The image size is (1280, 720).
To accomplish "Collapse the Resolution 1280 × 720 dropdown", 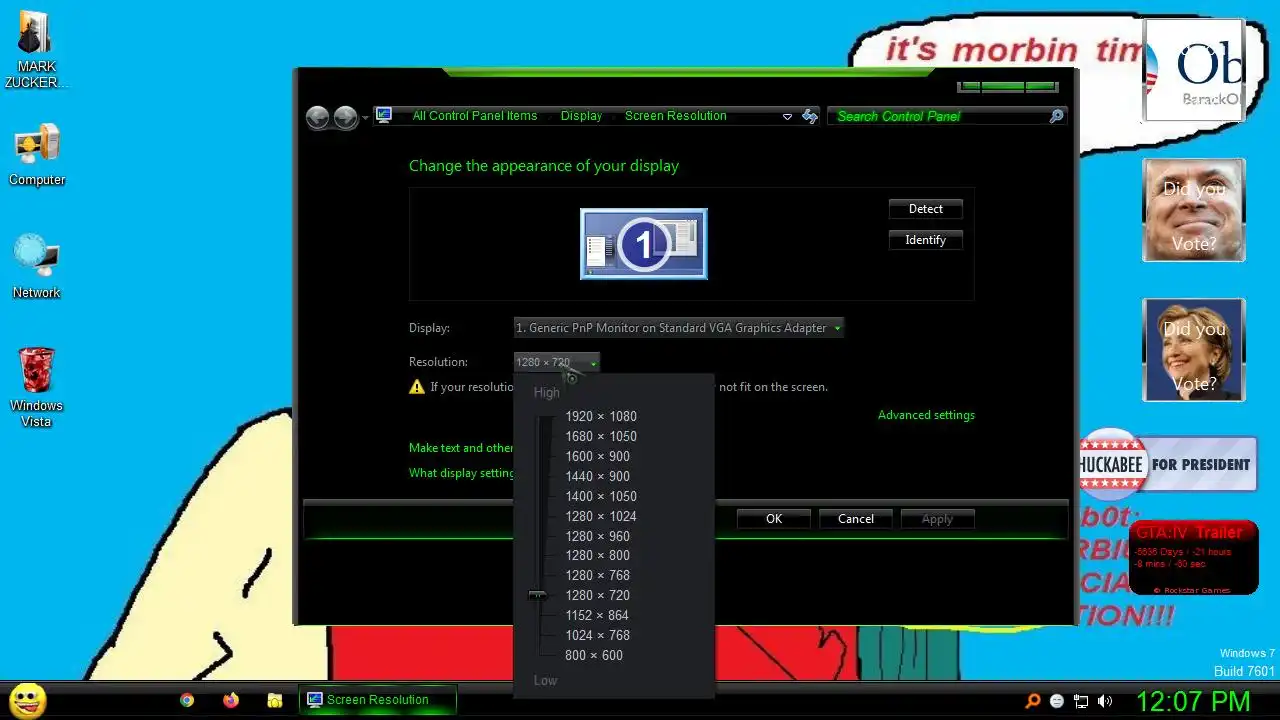I will 556,362.
